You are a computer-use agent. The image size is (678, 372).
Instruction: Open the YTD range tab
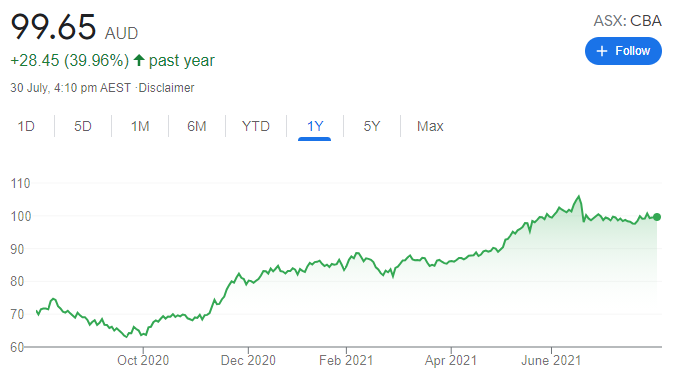click(x=256, y=126)
